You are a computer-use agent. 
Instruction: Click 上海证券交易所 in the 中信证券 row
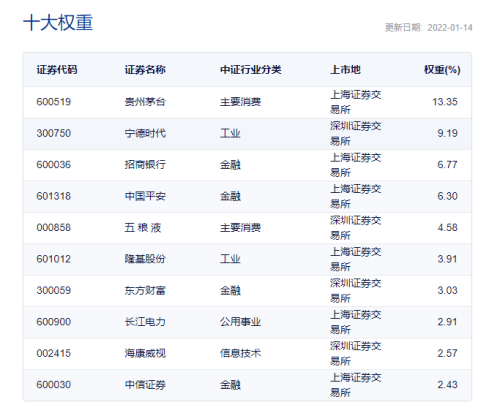356,385
